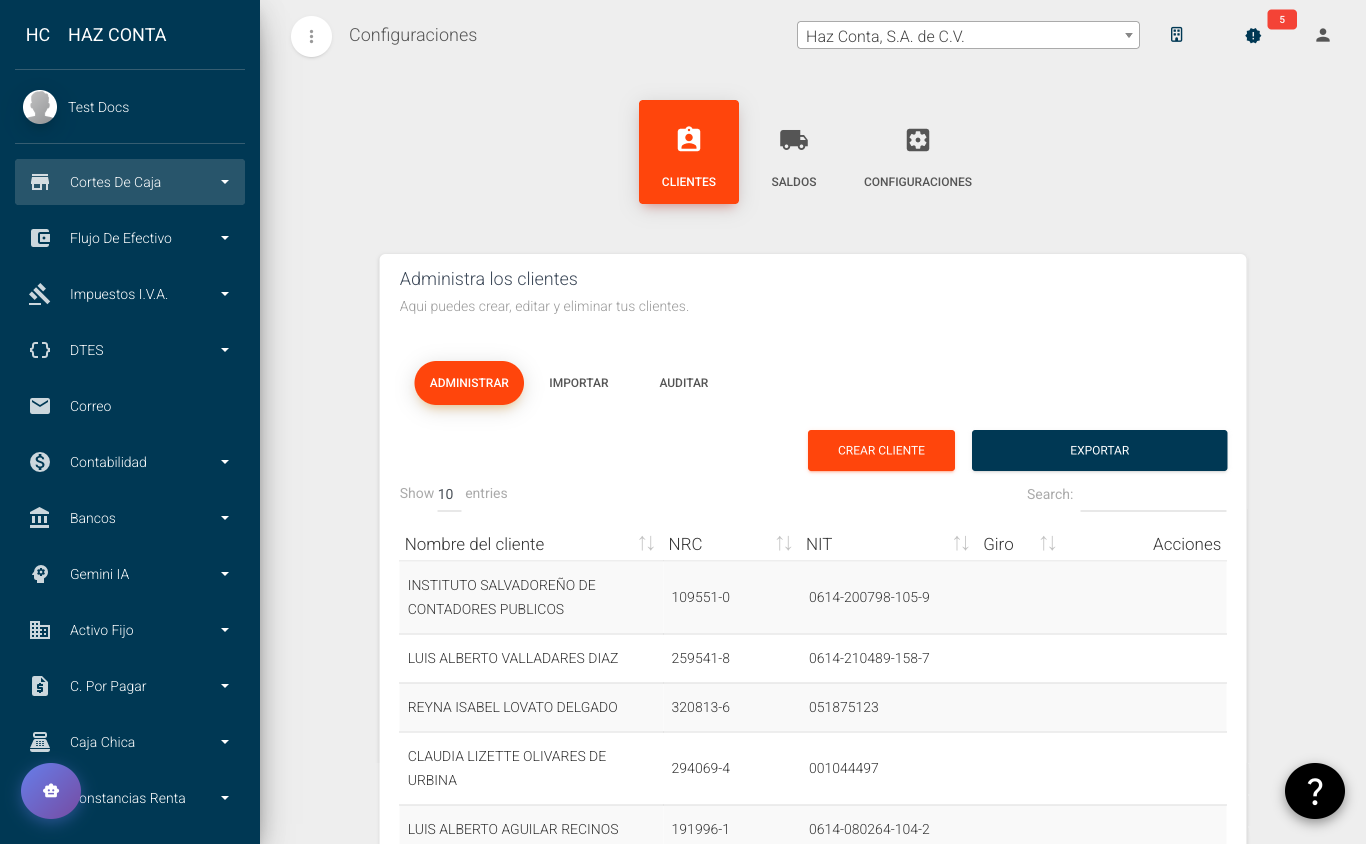Click the user profile icon in header
This screenshot has width=1366, height=844.
[x=1322, y=36]
